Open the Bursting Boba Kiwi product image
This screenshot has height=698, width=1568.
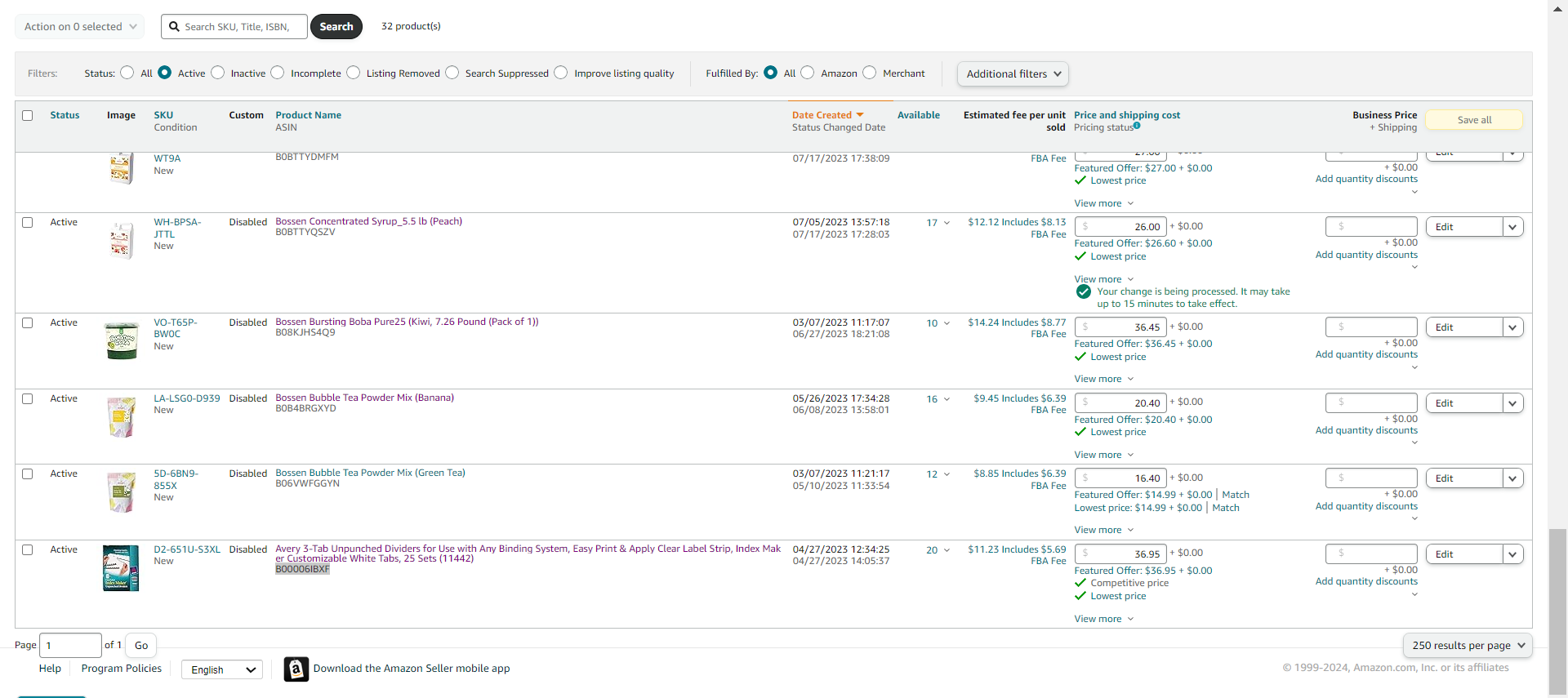coord(122,340)
